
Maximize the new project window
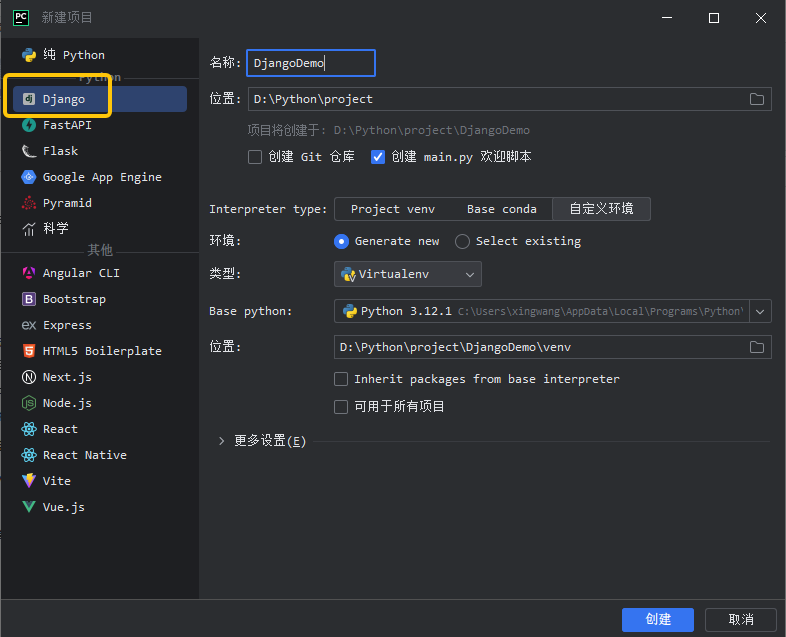tap(714, 18)
